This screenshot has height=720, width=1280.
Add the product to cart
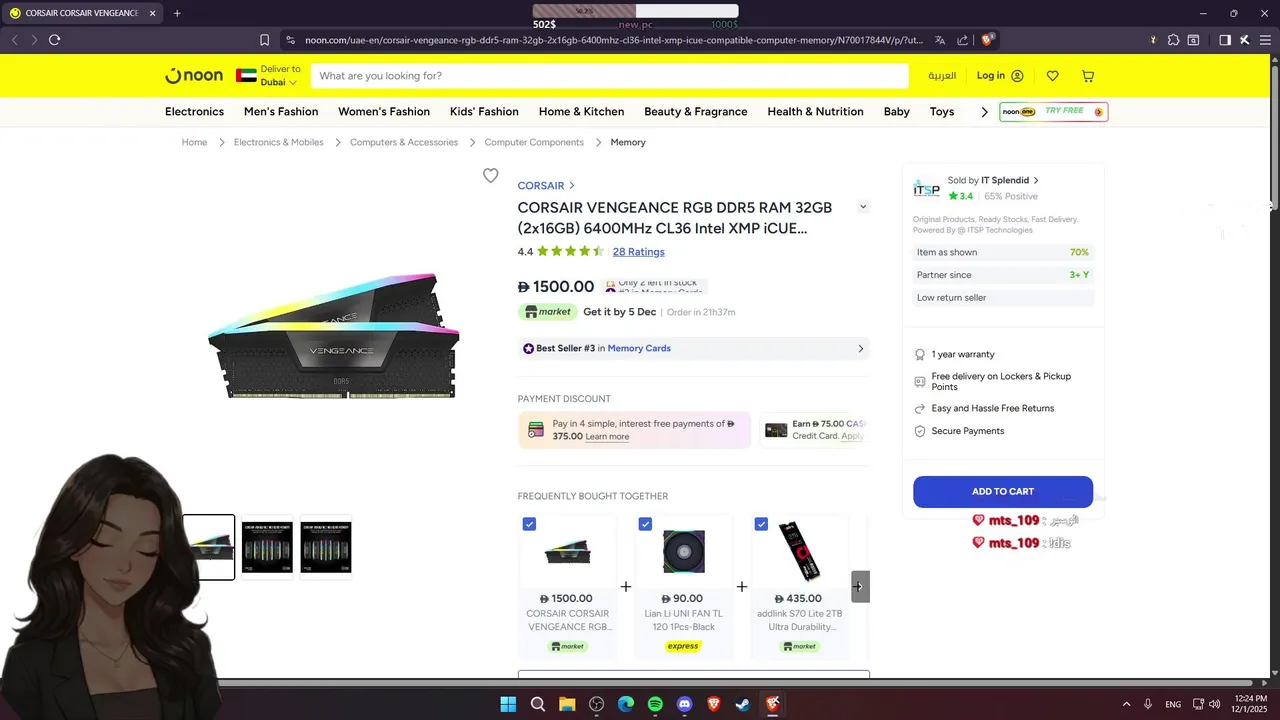1003,492
